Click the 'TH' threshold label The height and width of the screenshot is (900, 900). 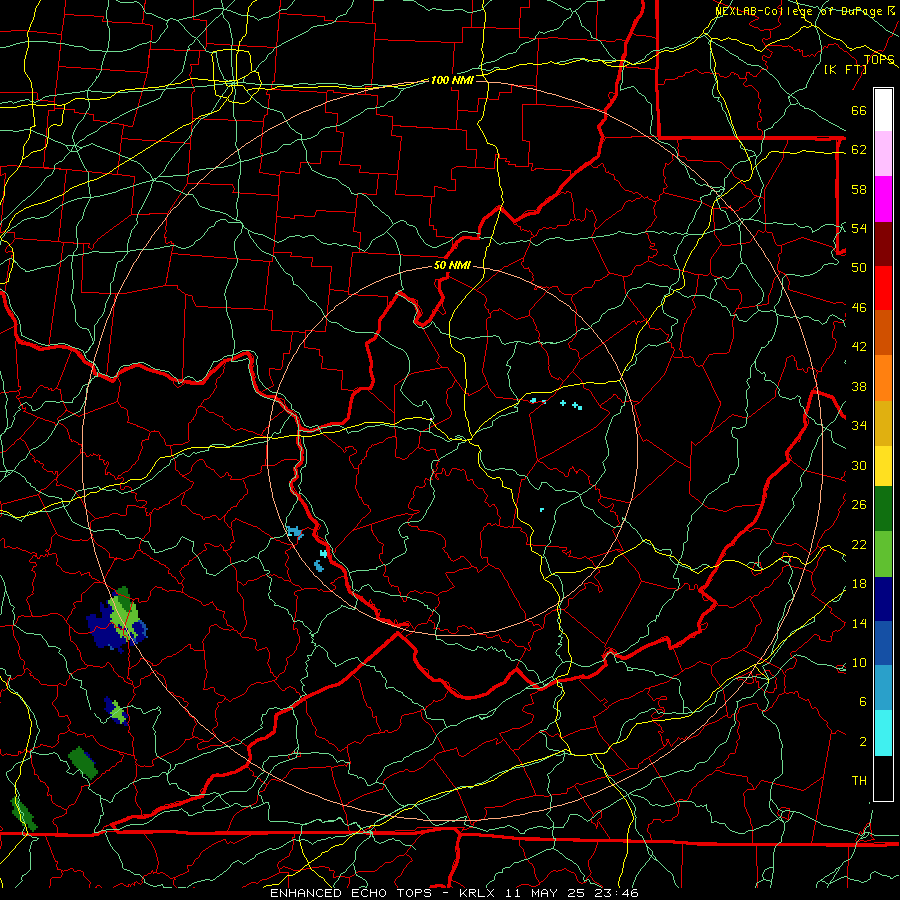tap(859, 781)
